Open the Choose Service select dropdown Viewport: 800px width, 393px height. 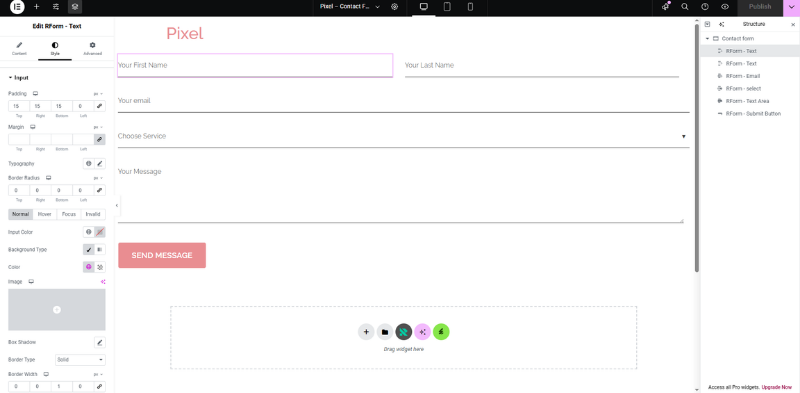tap(404, 136)
